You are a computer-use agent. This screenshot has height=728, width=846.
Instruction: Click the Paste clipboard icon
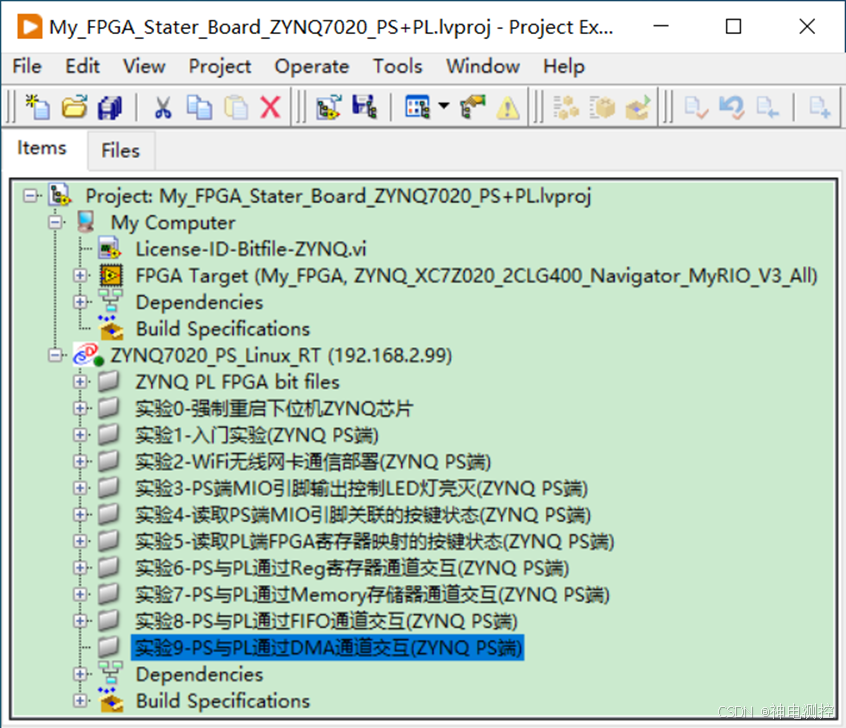pos(236,106)
